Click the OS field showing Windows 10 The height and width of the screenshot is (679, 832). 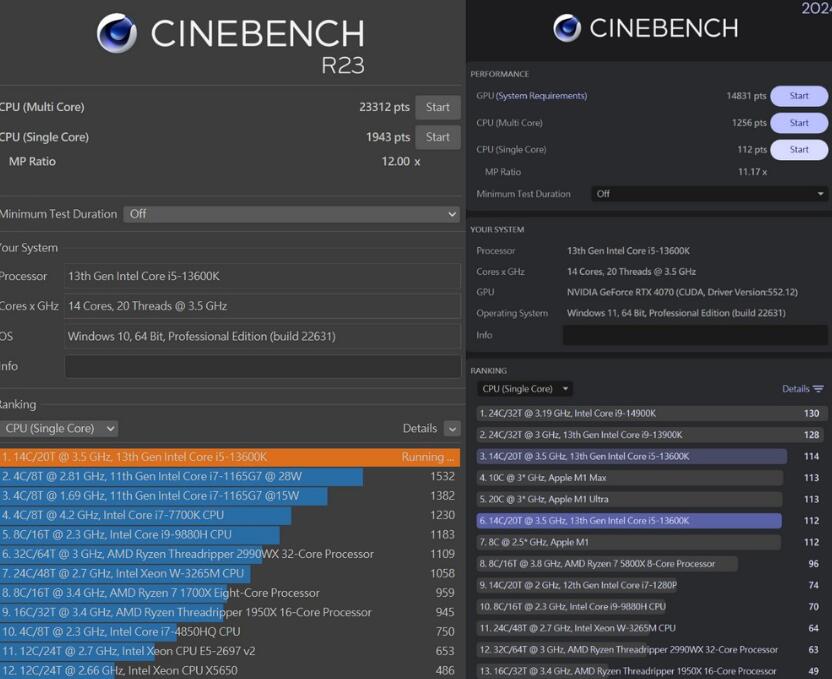click(263, 336)
